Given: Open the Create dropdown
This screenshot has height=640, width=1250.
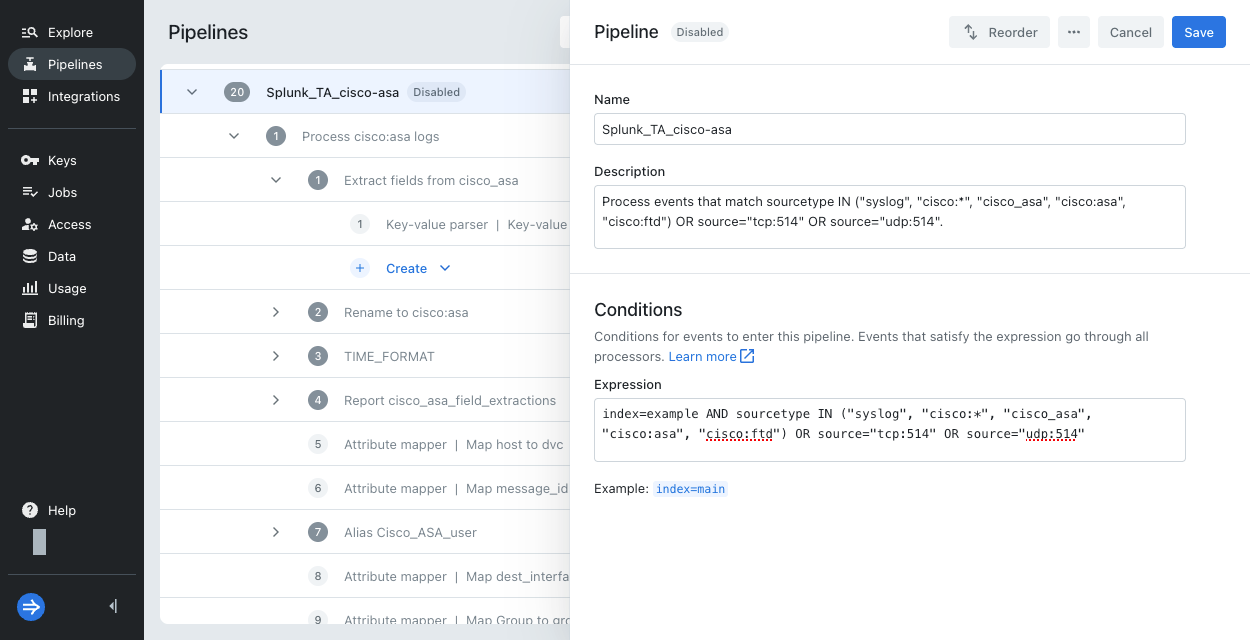Looking at the screenshot, I should pyautogui.click(x=418, y=268).
